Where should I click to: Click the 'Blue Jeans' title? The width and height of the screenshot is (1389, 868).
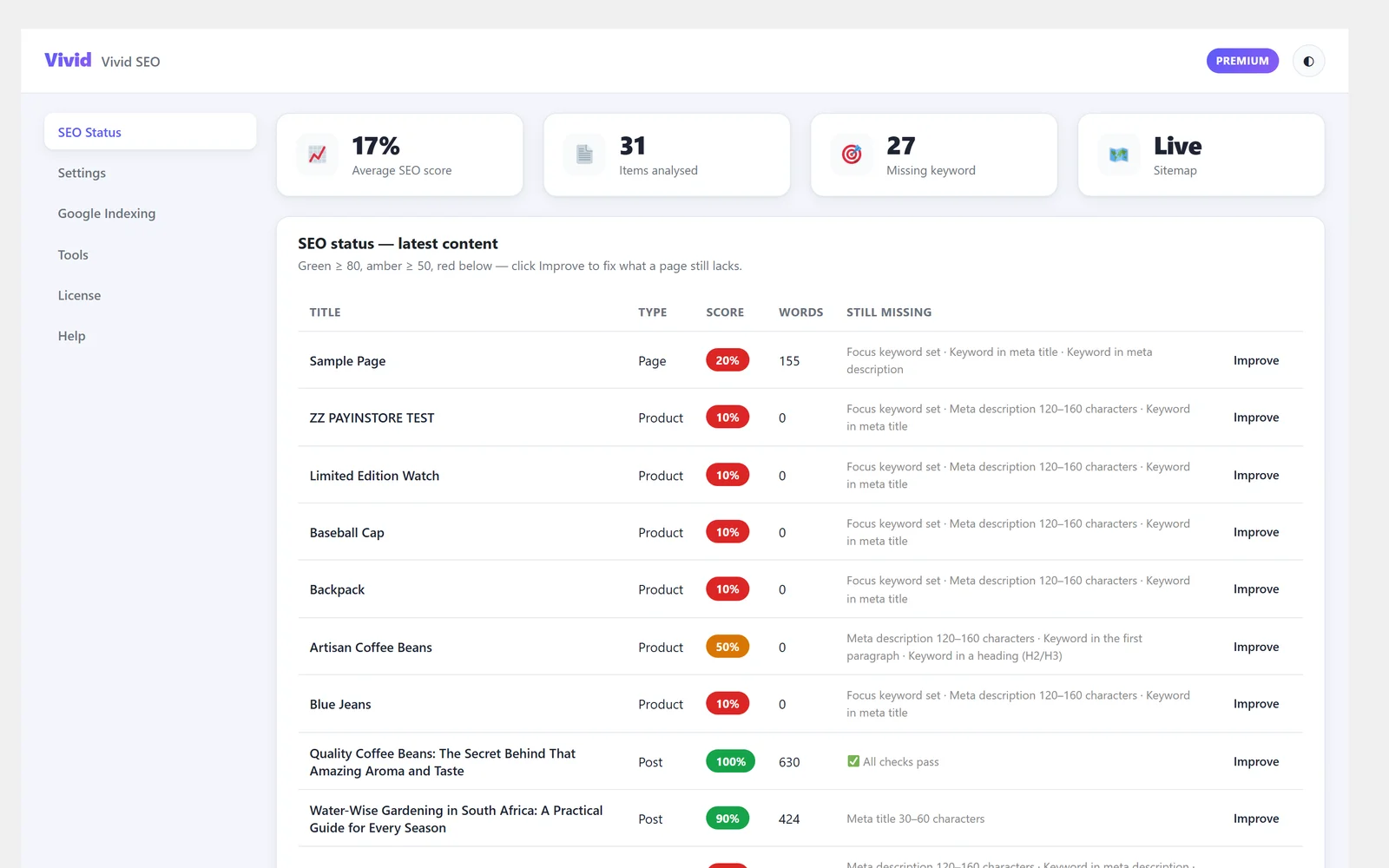tap(340, 705)
